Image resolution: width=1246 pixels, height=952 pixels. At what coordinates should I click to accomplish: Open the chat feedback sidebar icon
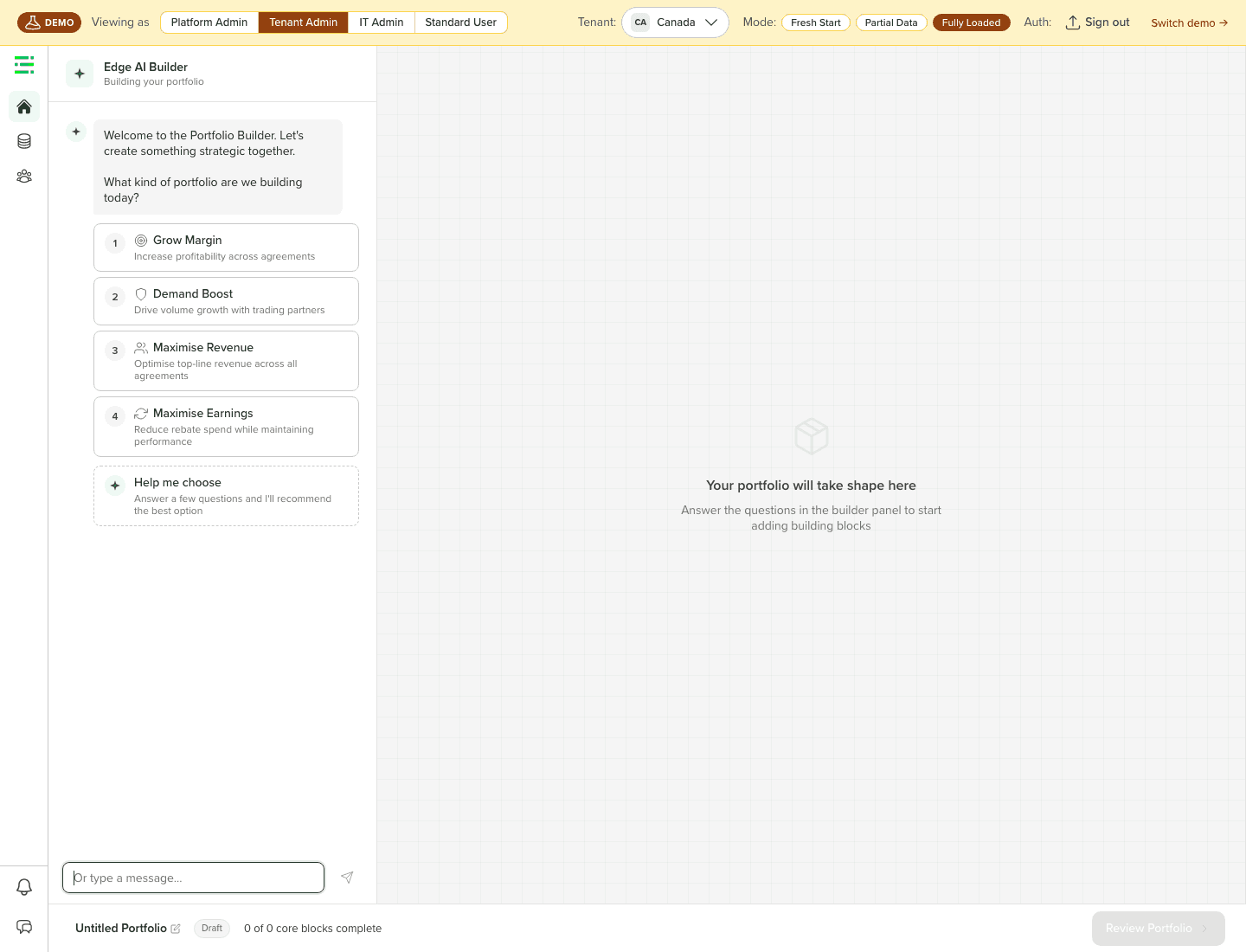coord(24,927)
